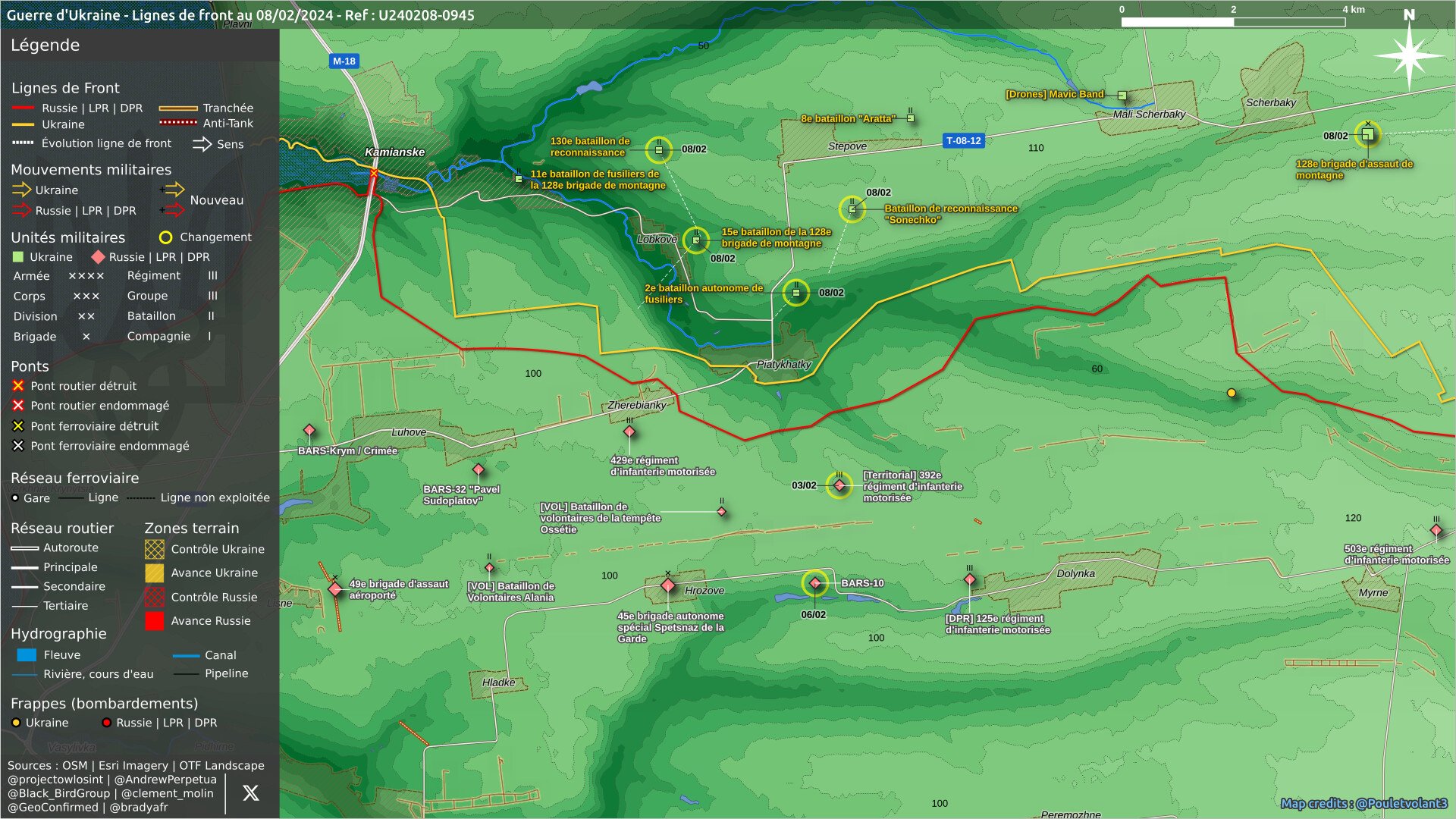Screen dimensions: 1456x819
Task: Click the @AndrewPerpetua source handle
Action: pyautogui.click(x=165, y=780)
